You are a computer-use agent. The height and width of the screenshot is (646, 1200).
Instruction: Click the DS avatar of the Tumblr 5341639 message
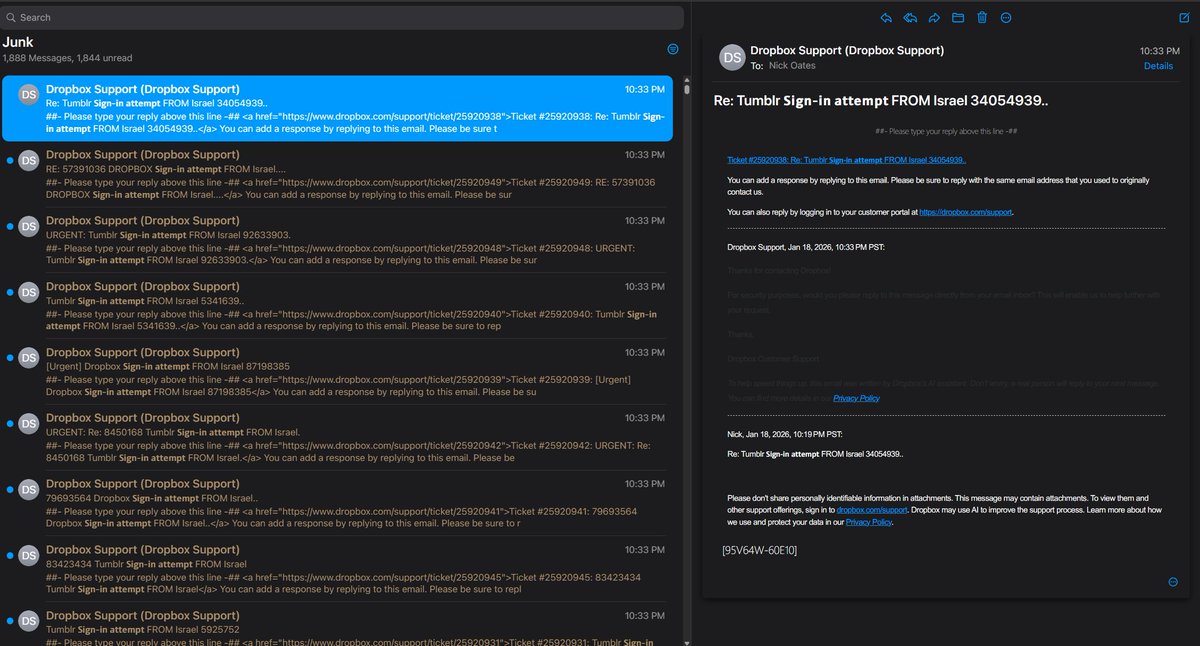click(x=29, y=292)
